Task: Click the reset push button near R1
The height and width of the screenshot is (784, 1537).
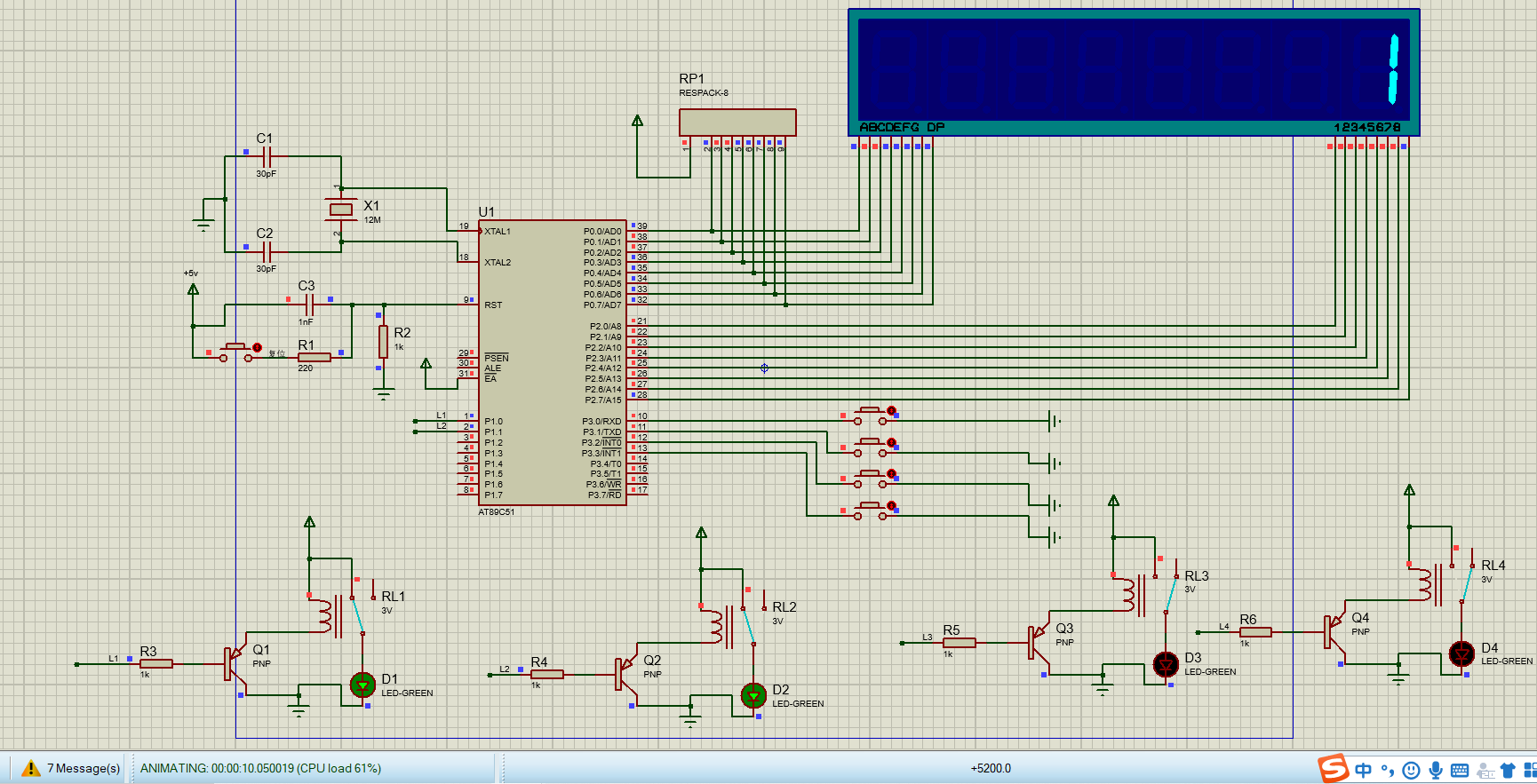Action: (x=235, y=352)
